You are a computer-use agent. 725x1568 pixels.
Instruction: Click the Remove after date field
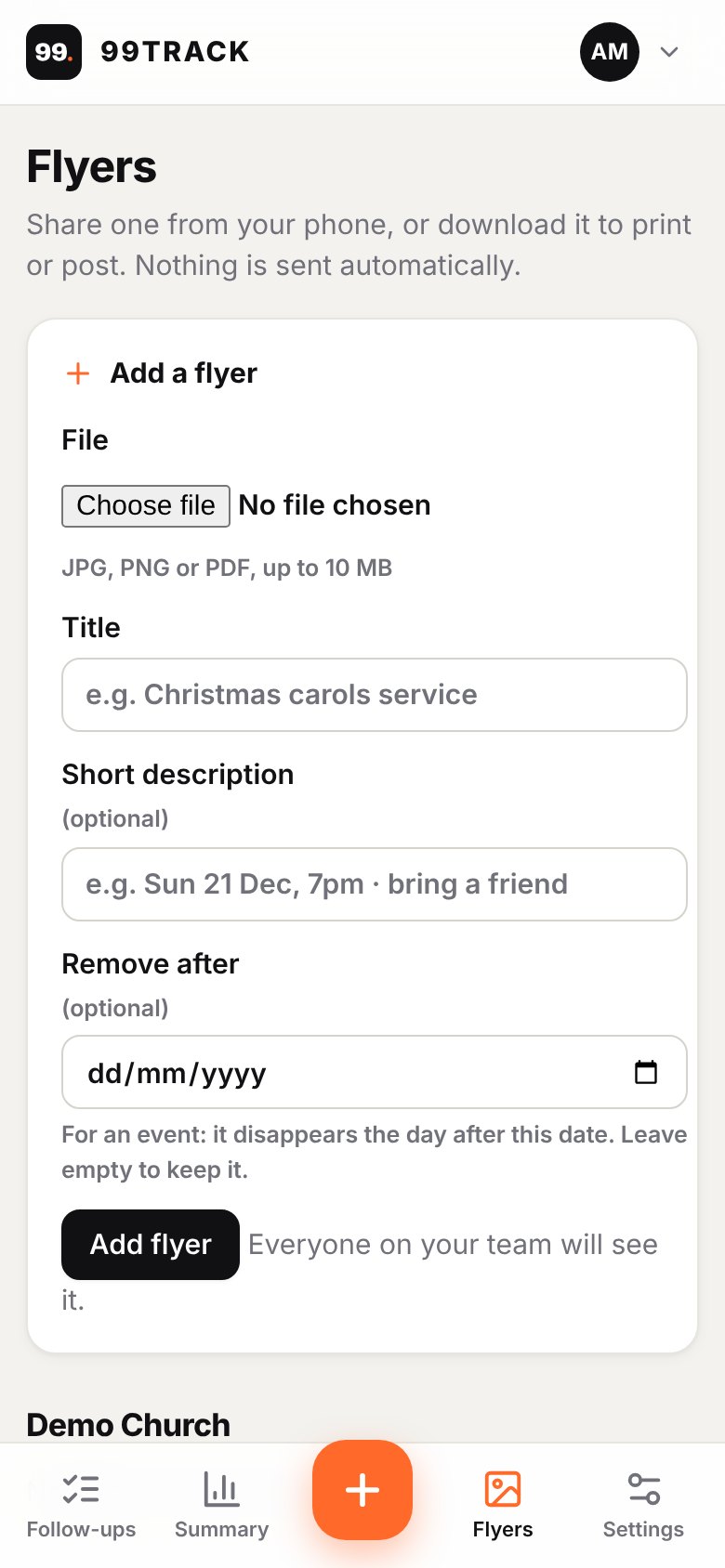pos(375,1072)
